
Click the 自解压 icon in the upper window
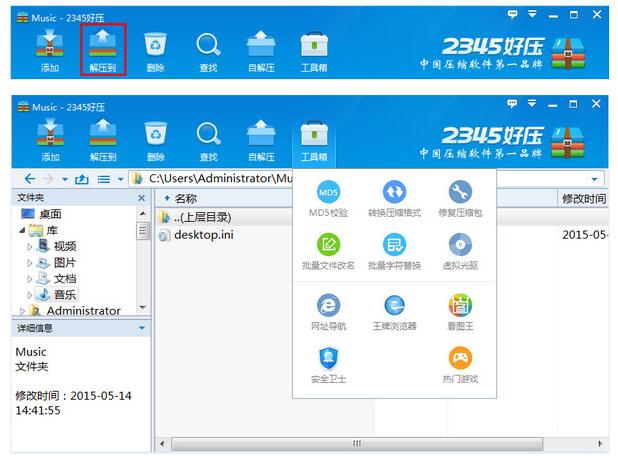coord(261,50)
